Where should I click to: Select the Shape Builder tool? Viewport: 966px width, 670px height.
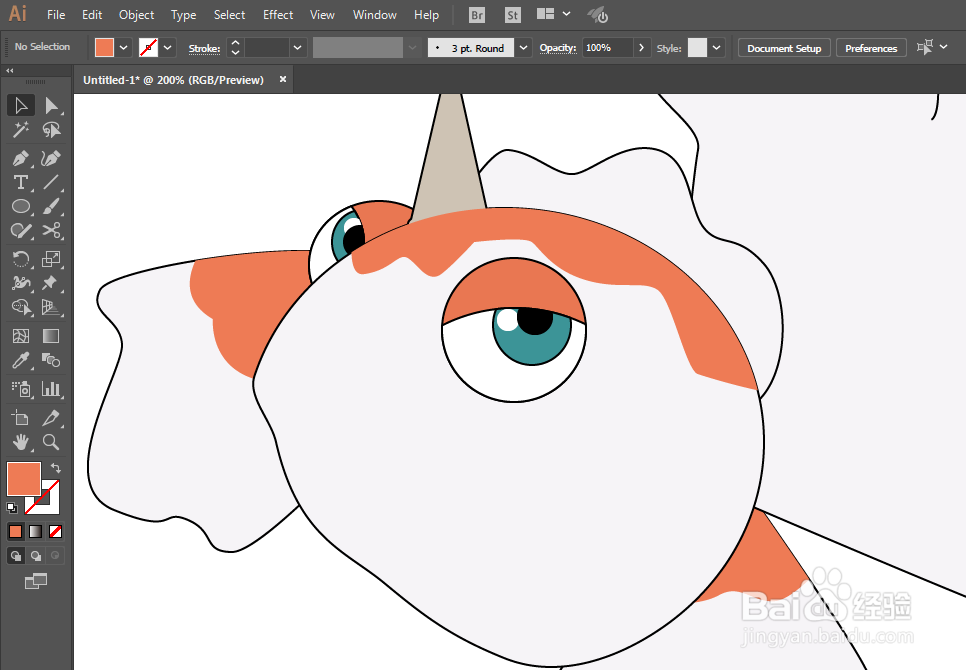[21, 307]
